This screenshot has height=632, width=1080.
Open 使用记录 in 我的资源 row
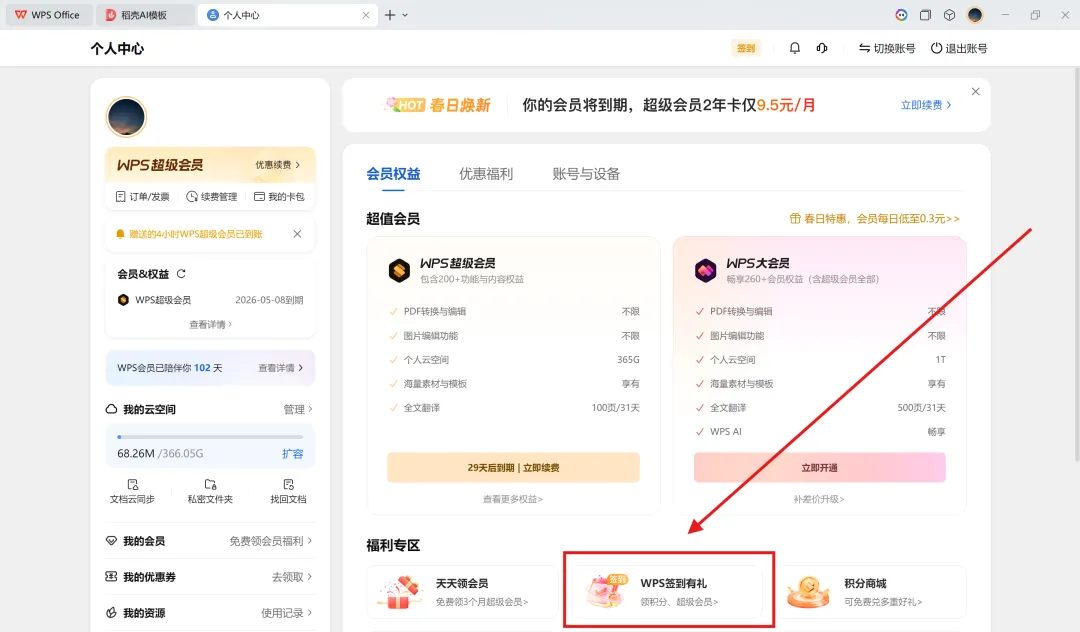[x=287, y=613]
